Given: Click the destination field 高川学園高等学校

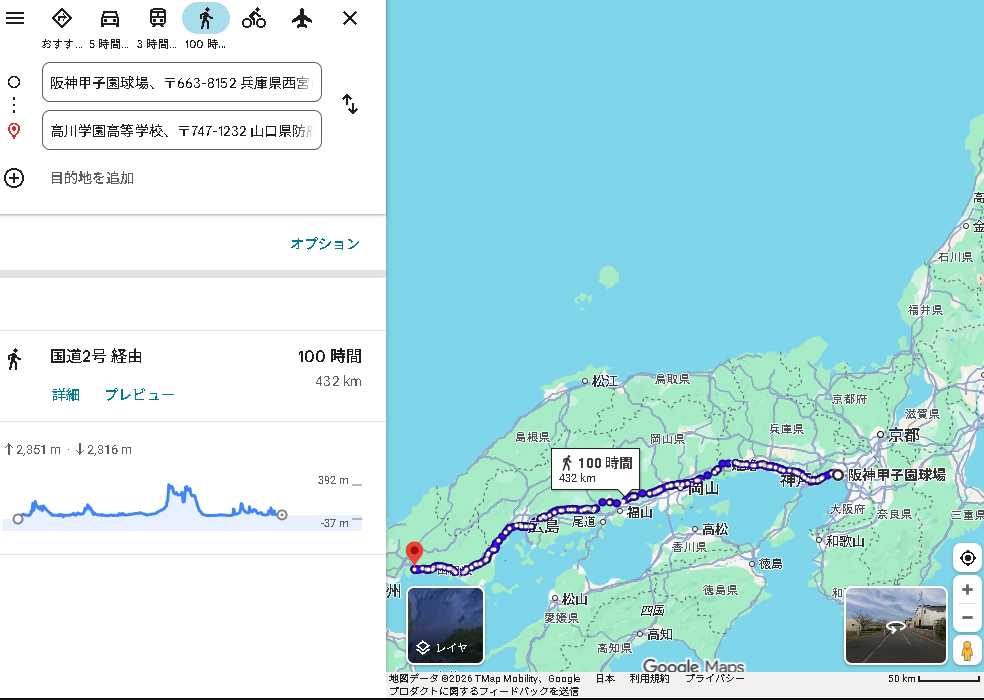Looking at the screenshot, I should (x=181, y=130).
